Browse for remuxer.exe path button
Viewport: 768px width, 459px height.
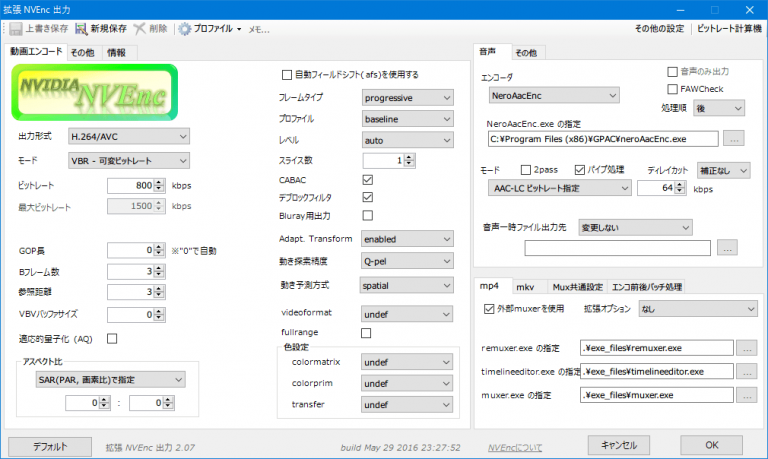[x=747, y=348]
